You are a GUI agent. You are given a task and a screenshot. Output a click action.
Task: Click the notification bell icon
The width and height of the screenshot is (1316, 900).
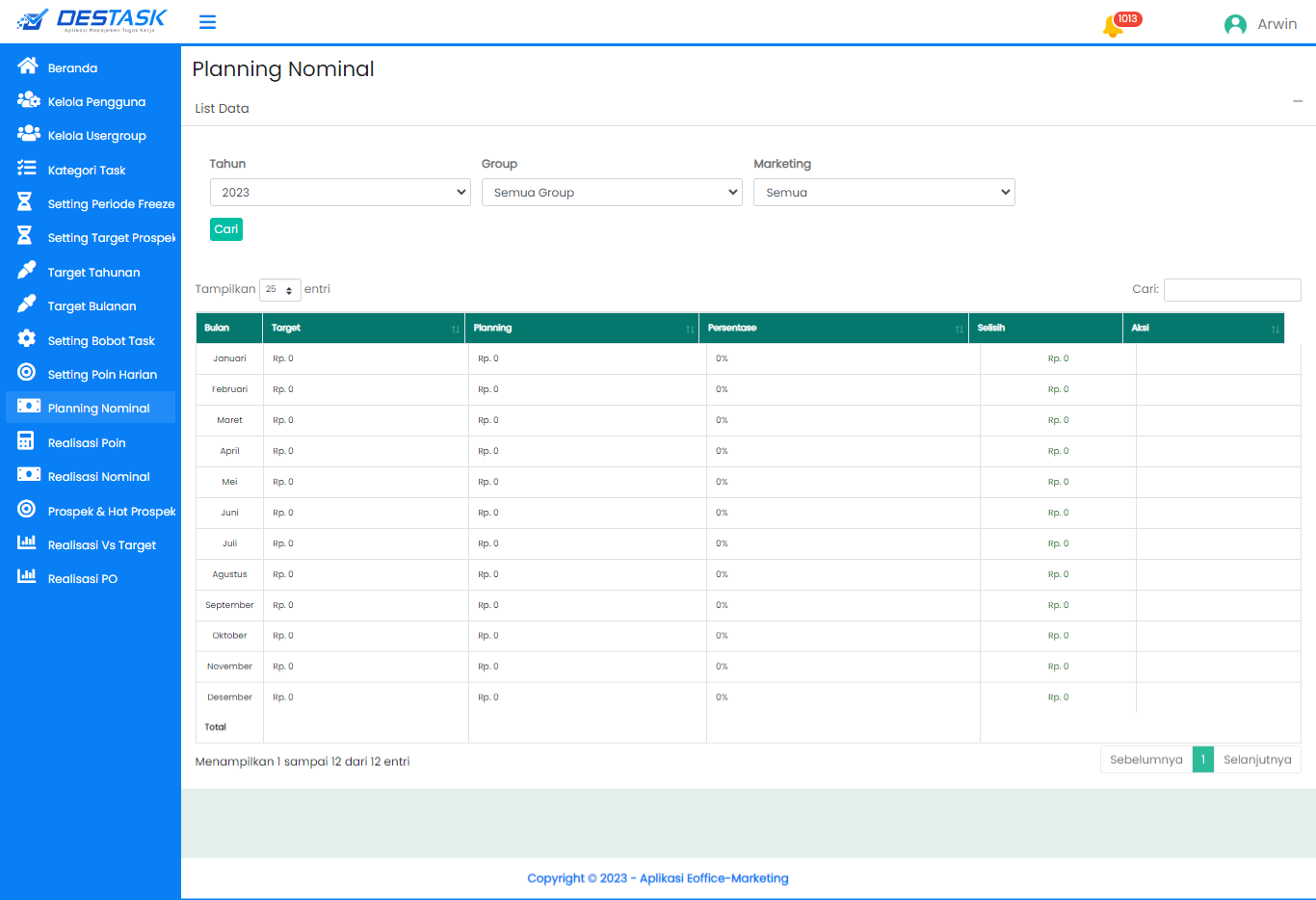pyautogui.click(x=1113, y=26)
